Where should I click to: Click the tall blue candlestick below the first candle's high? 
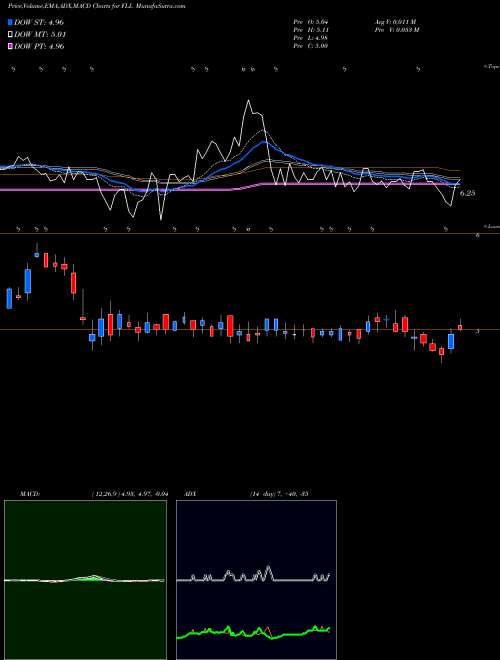tap(28, 281)
